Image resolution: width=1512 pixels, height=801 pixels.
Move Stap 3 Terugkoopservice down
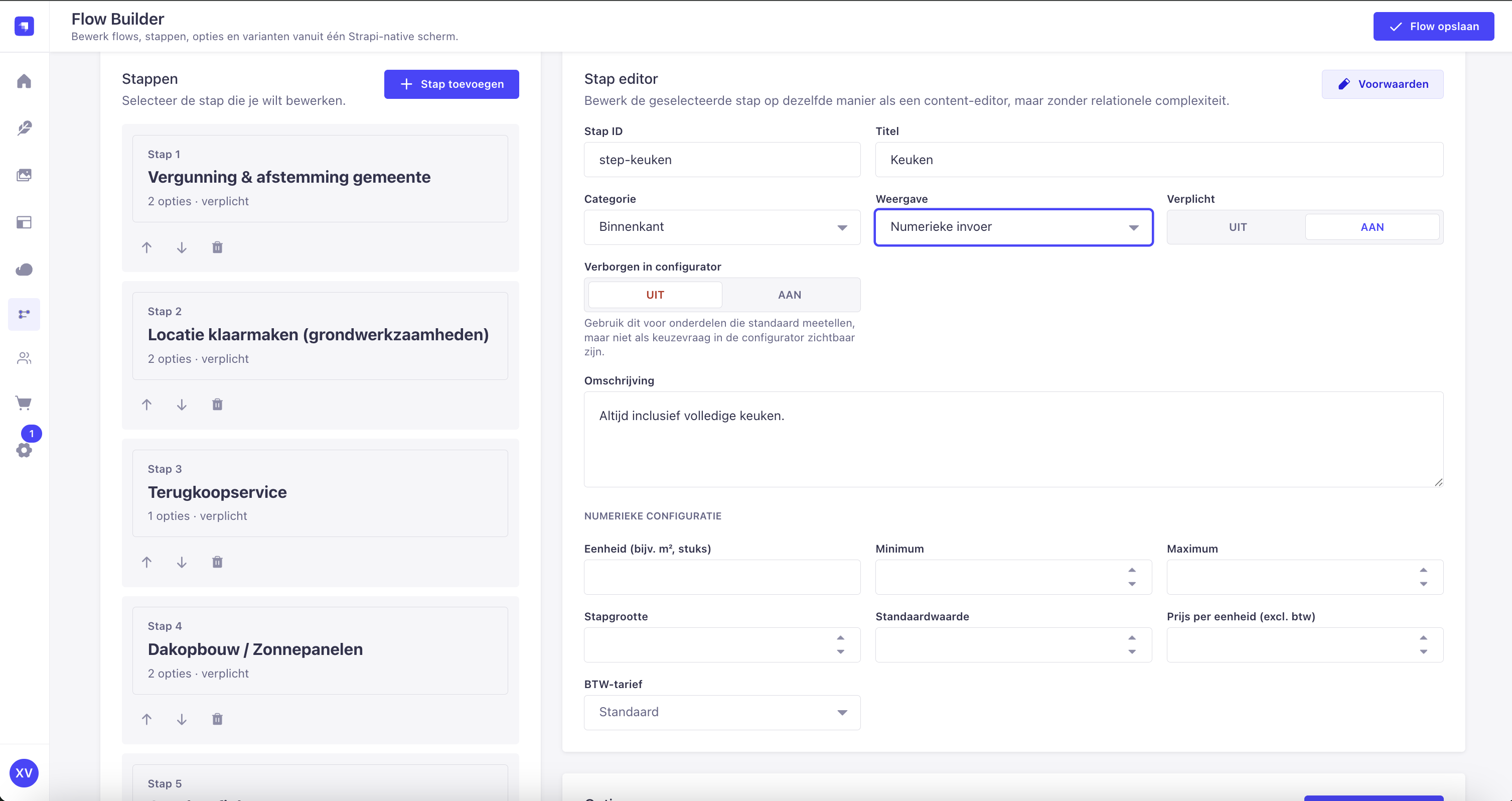182,562
